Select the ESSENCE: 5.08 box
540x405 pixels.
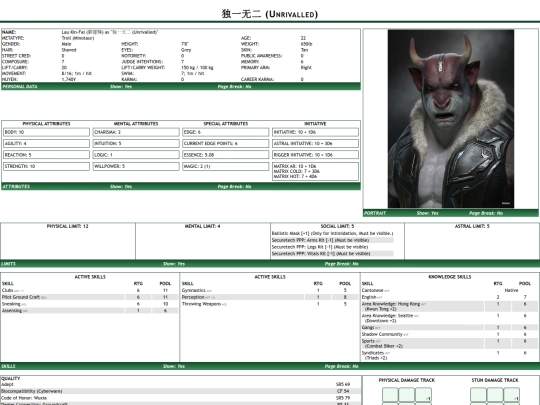(226, 155)
